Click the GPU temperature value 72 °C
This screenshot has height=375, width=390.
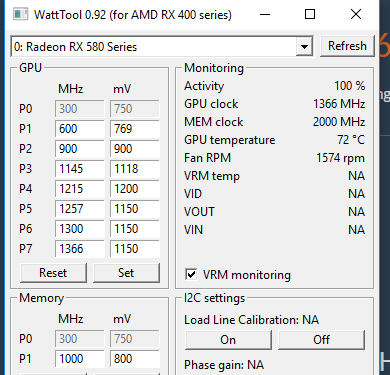pyautogui.click(x=351, y=140)
